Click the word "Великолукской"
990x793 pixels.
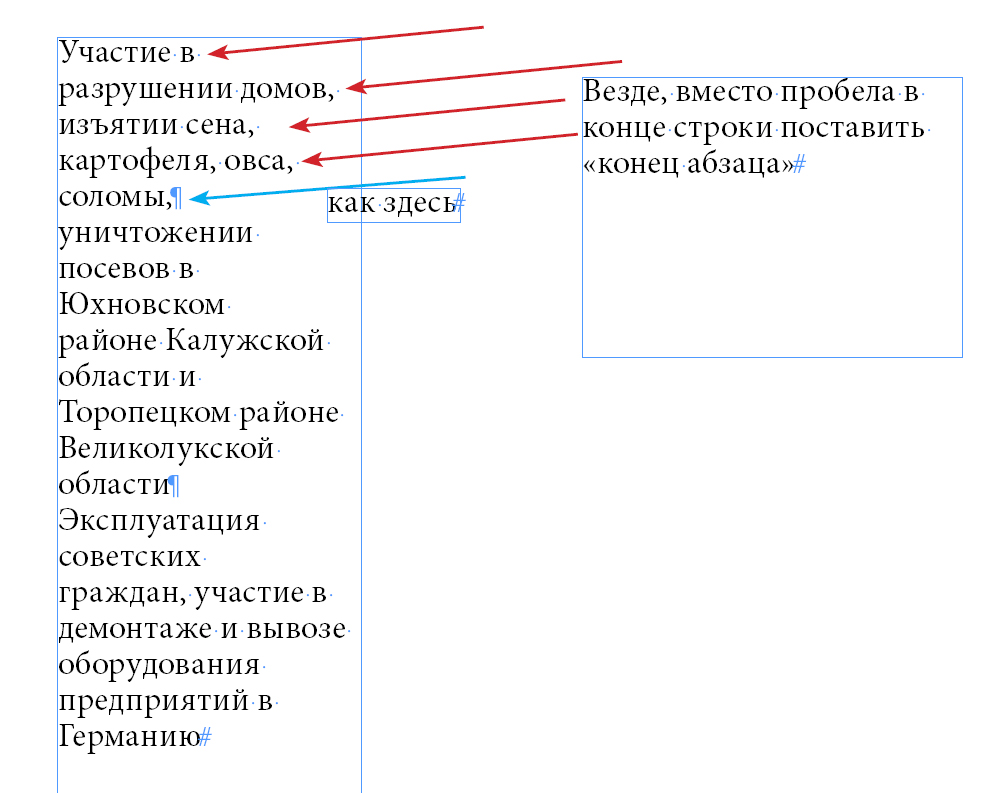coord(166,449)
